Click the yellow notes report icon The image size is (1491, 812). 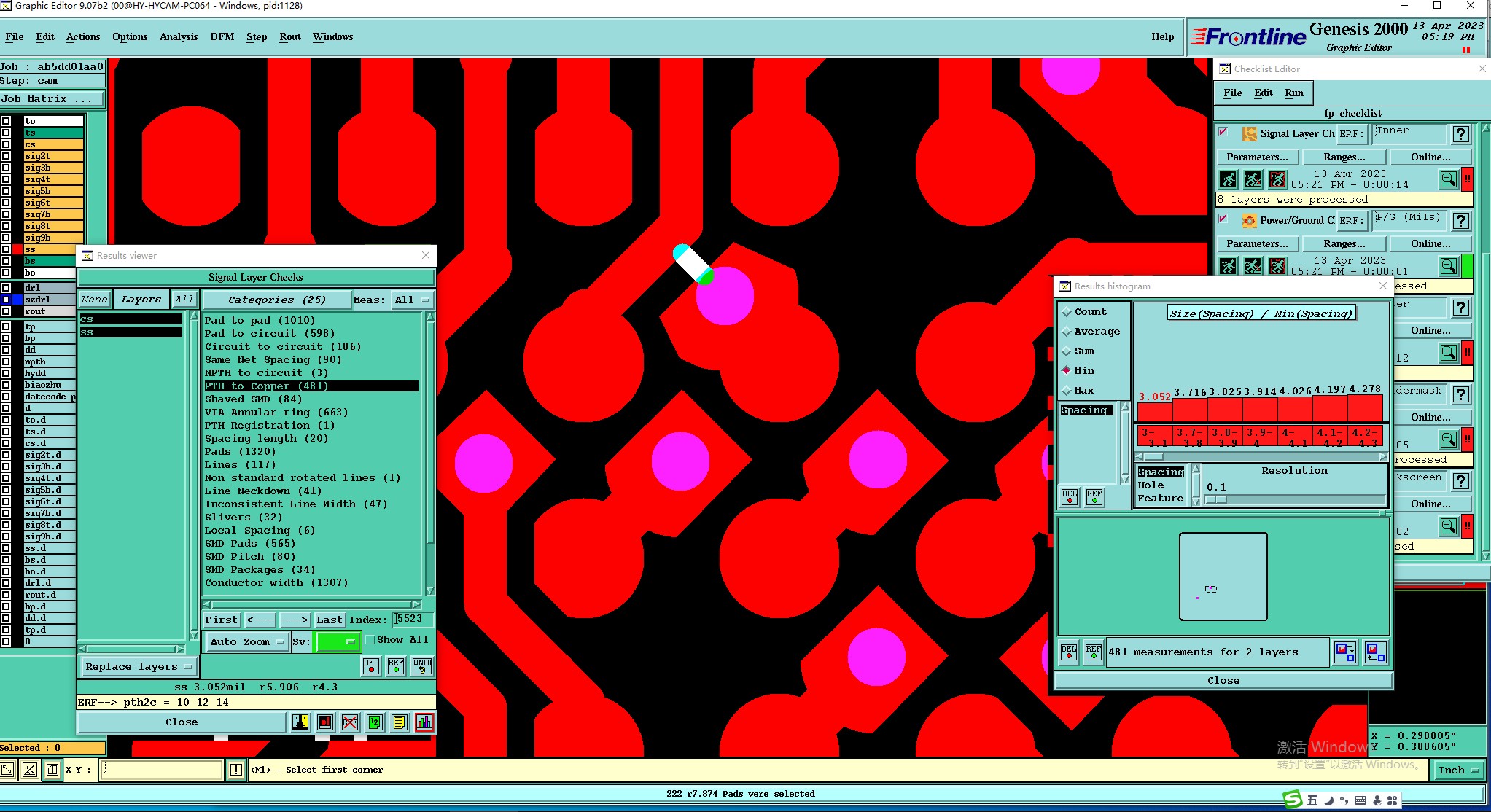coord(399,722)
